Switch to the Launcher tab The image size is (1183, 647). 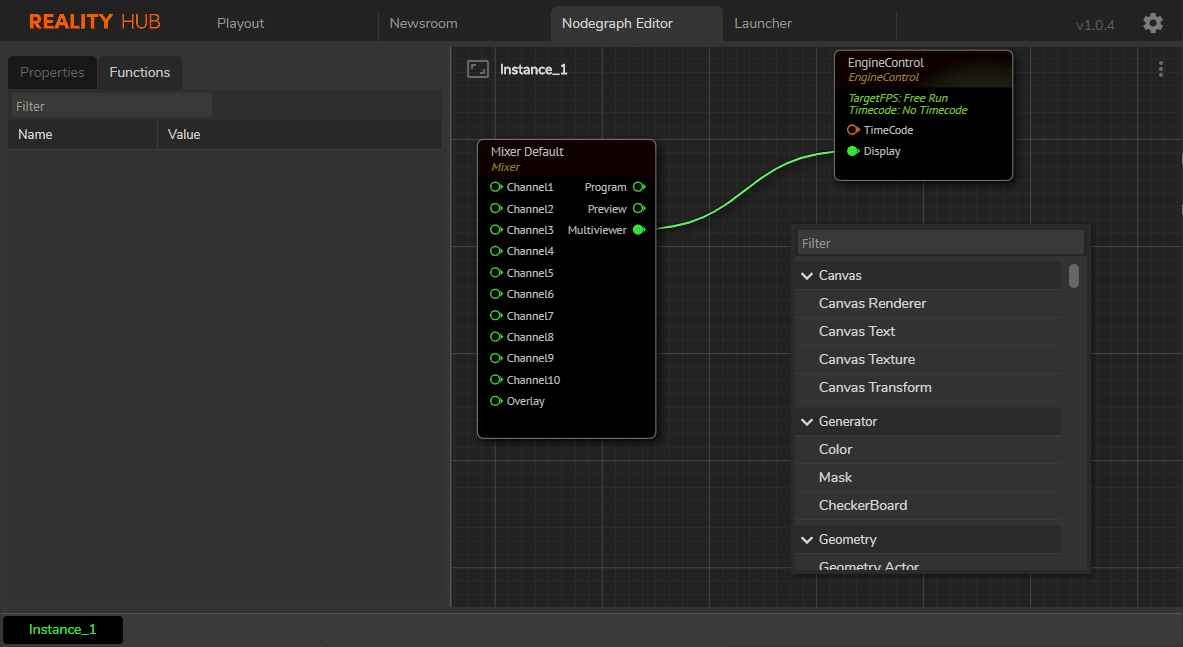(762, 23)
